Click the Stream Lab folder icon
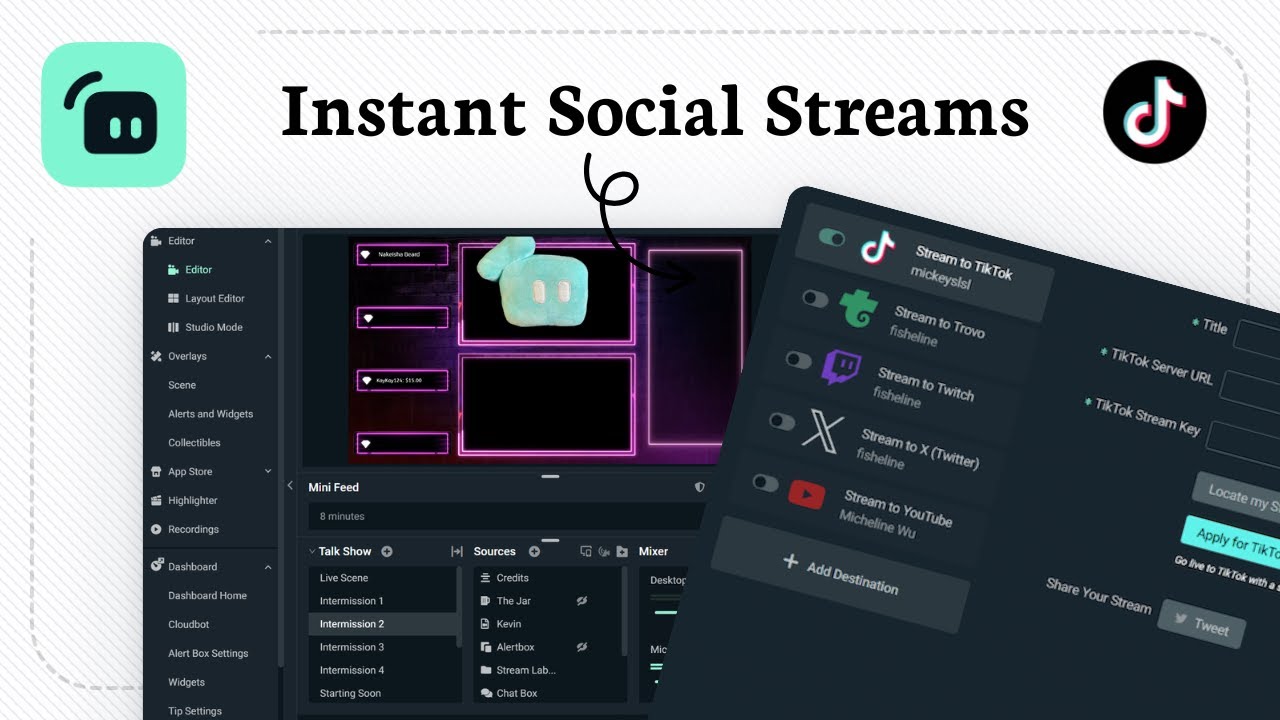 486,670
